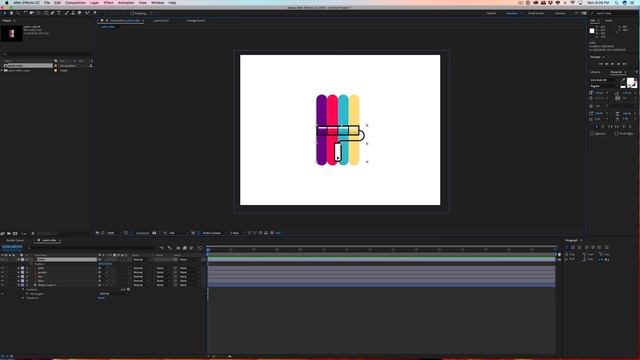The image size is (640, 360).
Task: Select the Puppet Pin tool
Action: point(94,13)
